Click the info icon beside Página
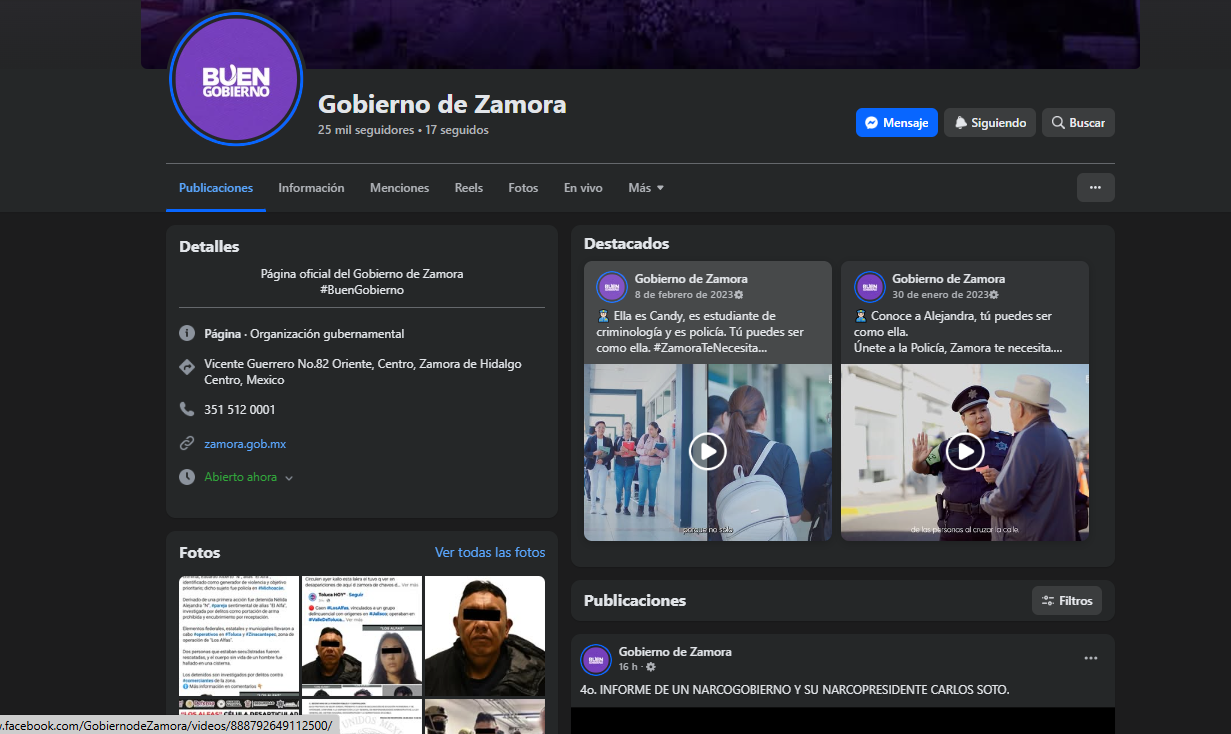Image resolution: width=1231 pixels, height=734 pixels. click(187, 333)
